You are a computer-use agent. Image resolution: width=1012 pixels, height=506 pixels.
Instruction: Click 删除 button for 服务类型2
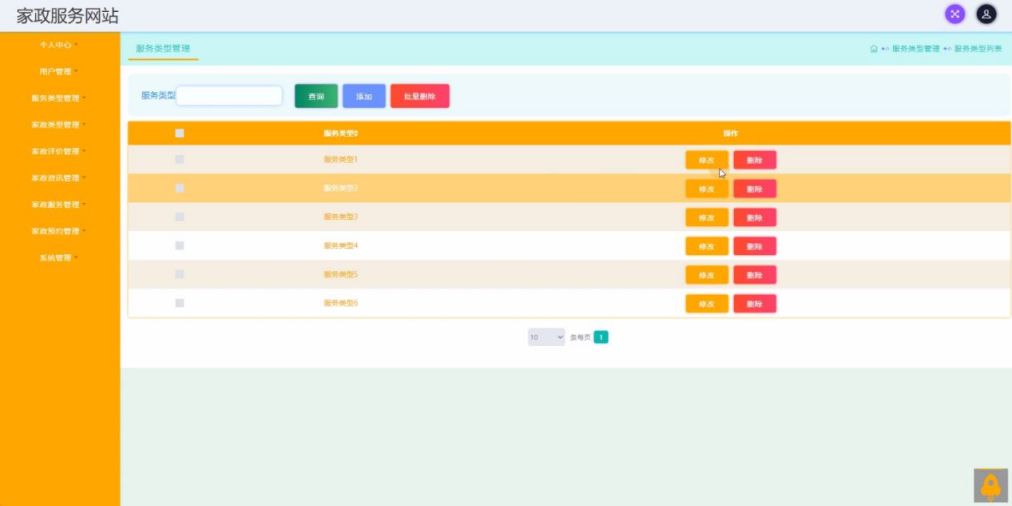[754, 188]
